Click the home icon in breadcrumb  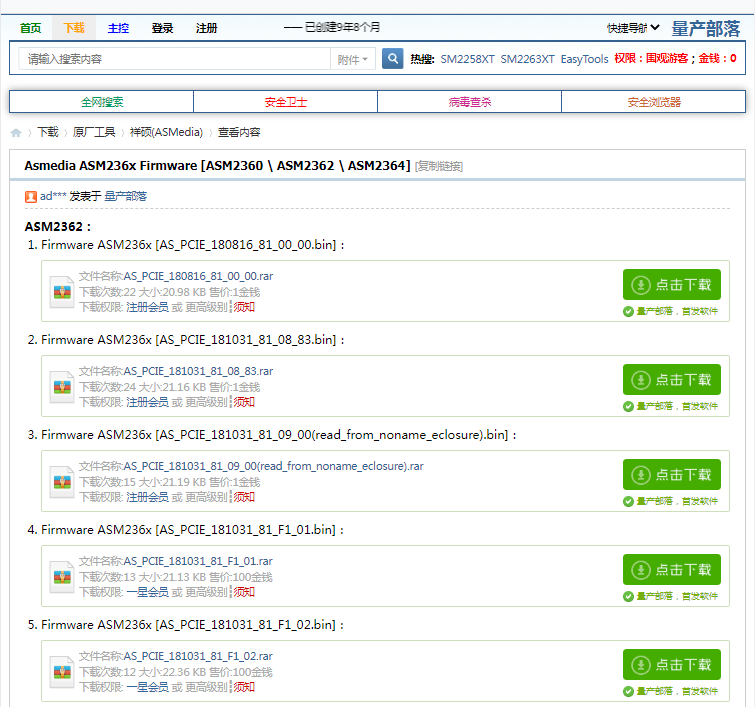(x=16, y=133)
